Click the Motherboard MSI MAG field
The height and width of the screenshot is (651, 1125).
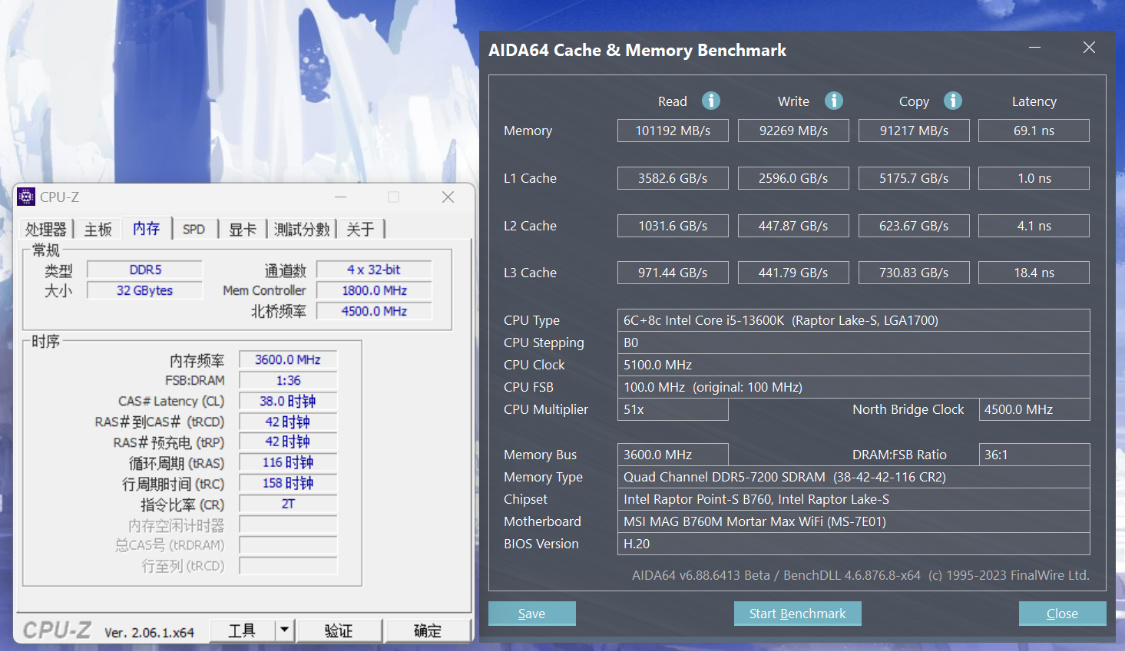tap(853, 521)
